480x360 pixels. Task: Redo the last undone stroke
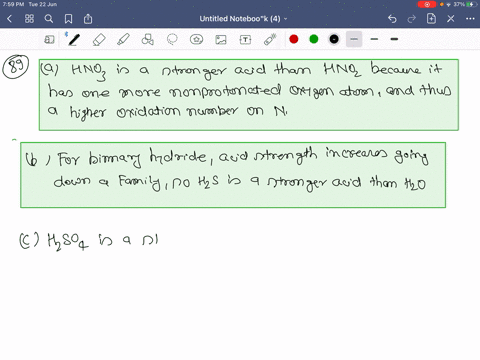point(412,19)
